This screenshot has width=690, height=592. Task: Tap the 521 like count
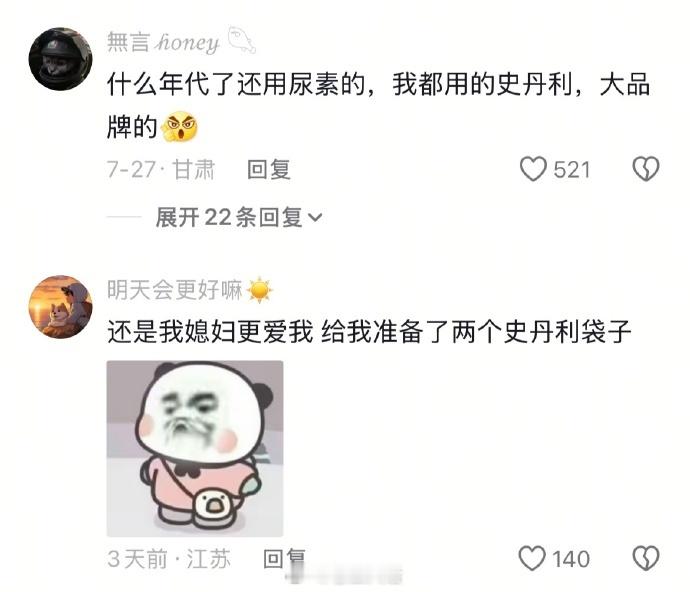coord(571,170)
